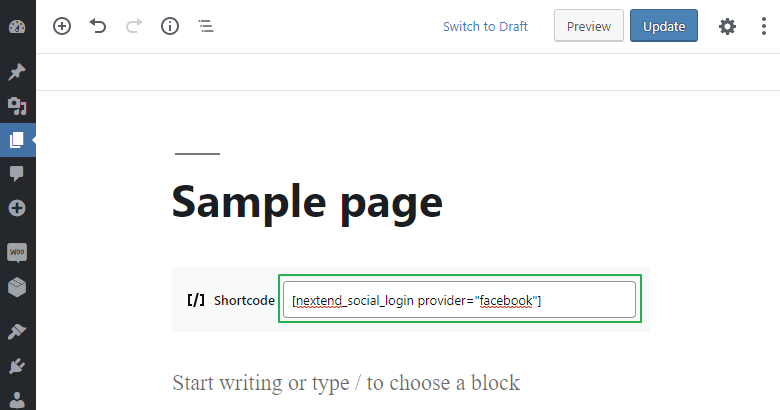Click the Redo arrow icon
This screenshot has width=780, height=410.
coord(134,26)
